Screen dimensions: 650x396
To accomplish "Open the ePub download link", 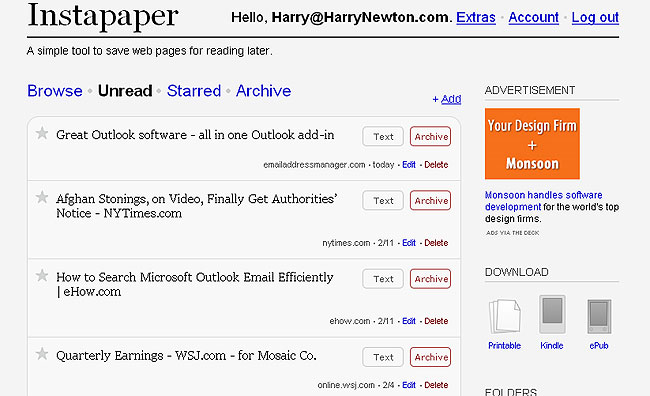I will click(599, 345).
